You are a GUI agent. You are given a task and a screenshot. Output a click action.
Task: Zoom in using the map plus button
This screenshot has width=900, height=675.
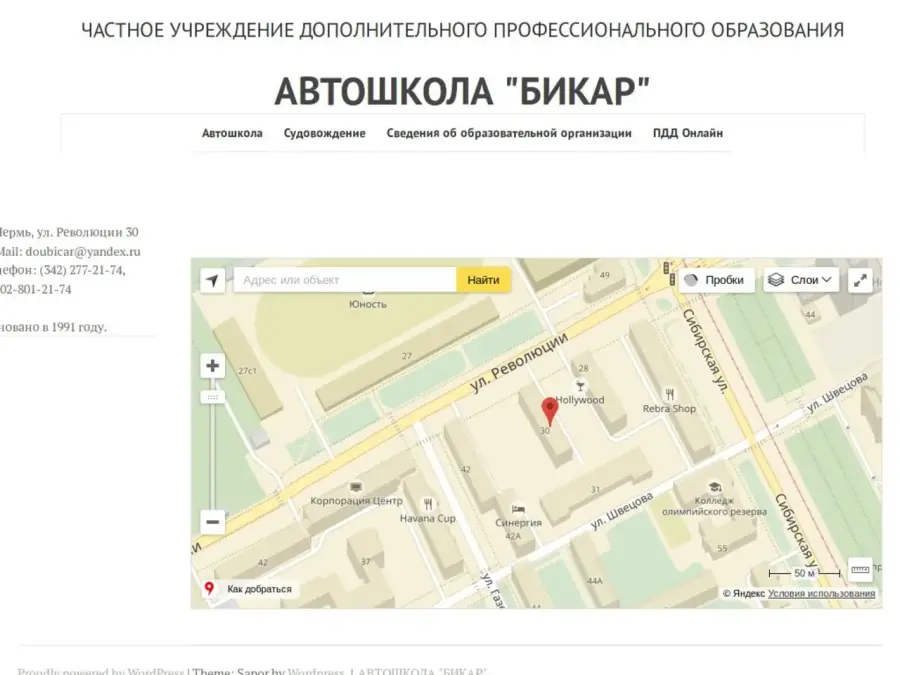pyautogui.click(x=212, y=366)
